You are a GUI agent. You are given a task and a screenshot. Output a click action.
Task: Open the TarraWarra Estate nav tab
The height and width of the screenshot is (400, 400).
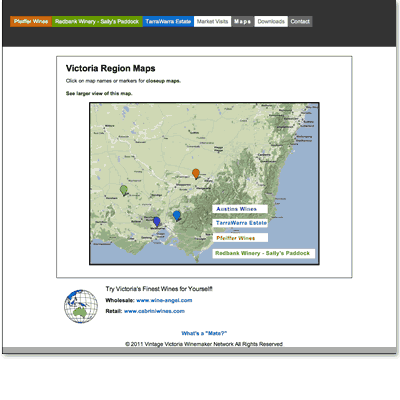[168, 22]
